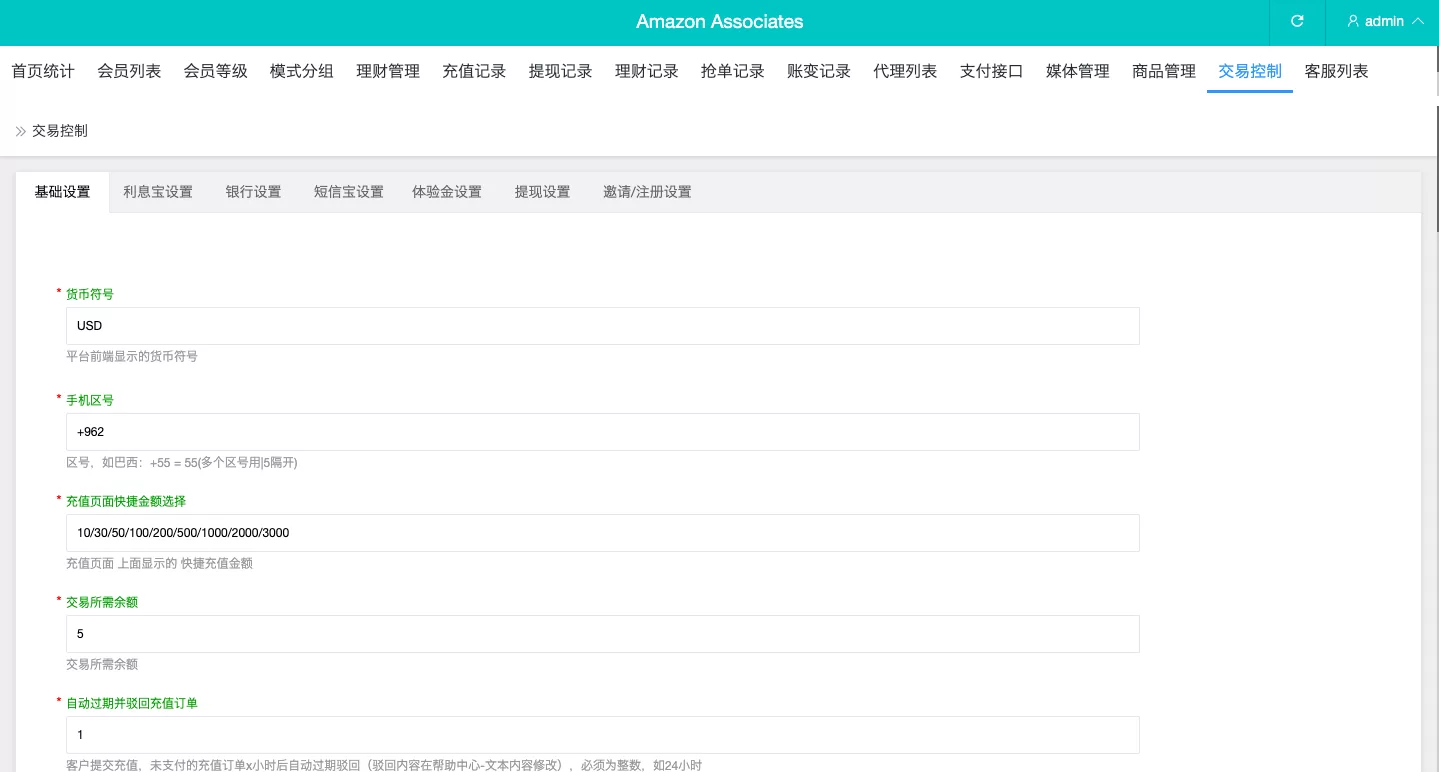Open 商品管理 from the navigation bar
This screenshot has width=1439, height=772.
point(1163,71)
